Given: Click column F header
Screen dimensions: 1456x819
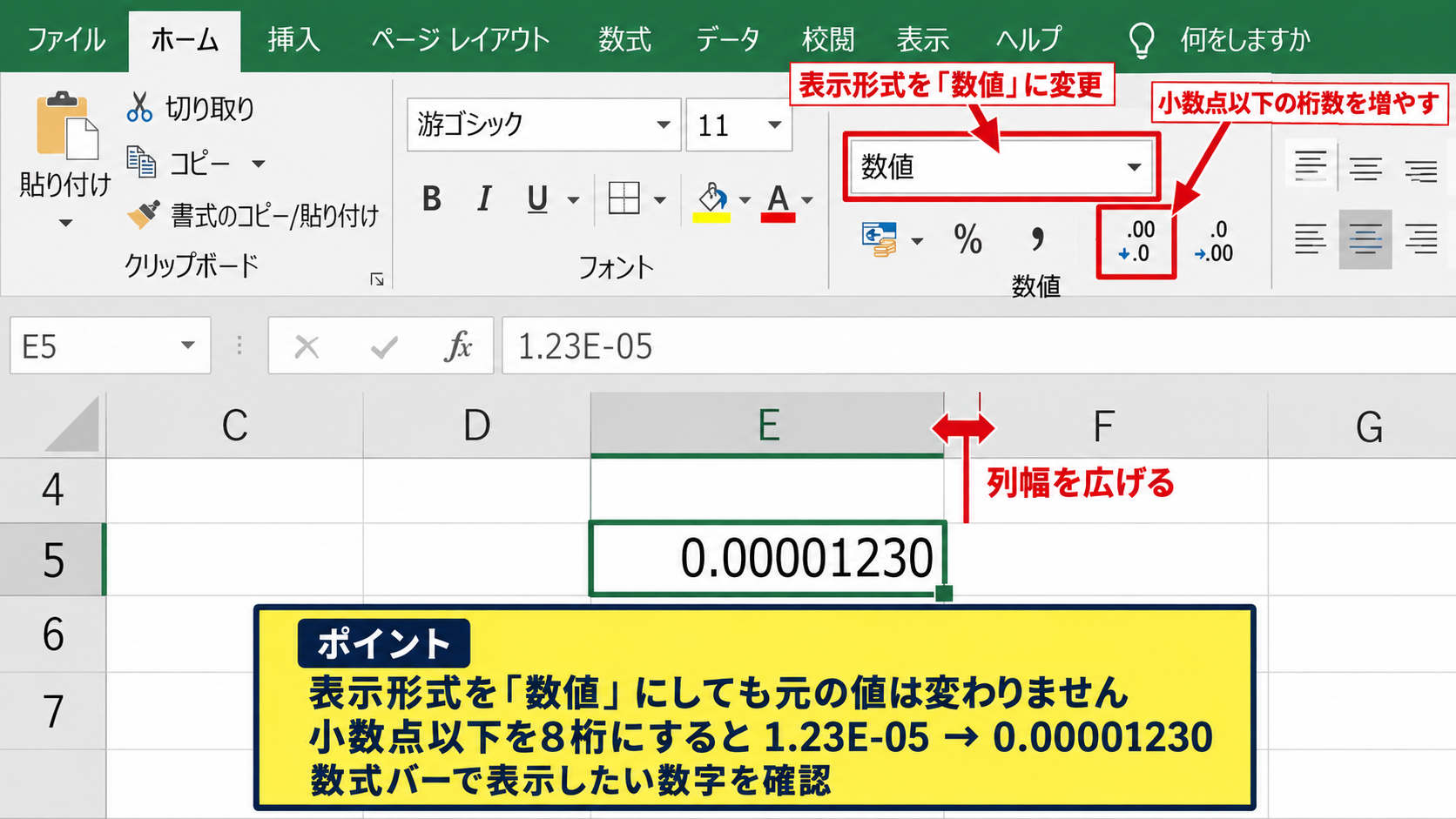Looking at the screenshot, I should [1106, 426].
